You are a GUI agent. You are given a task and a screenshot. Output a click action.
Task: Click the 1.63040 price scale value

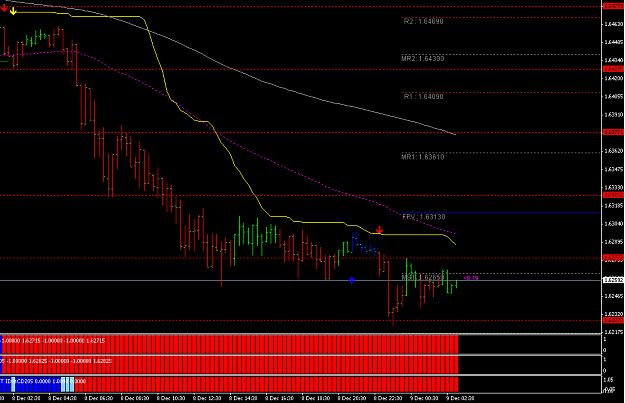[613, 224]
